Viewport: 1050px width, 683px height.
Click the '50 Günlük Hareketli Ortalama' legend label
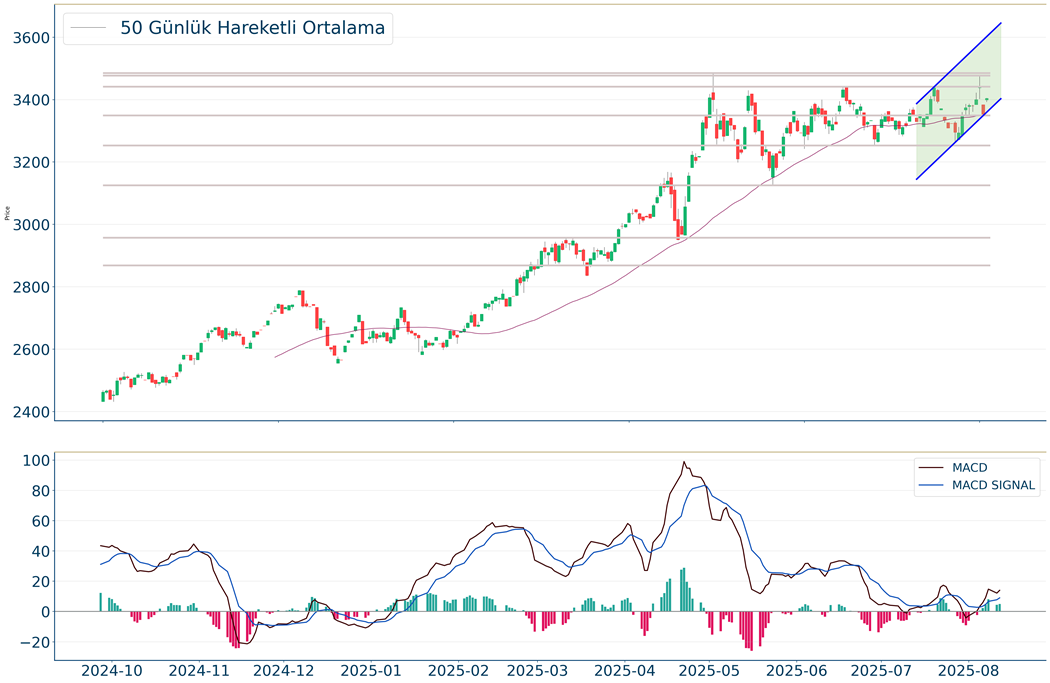coord(252,28)
